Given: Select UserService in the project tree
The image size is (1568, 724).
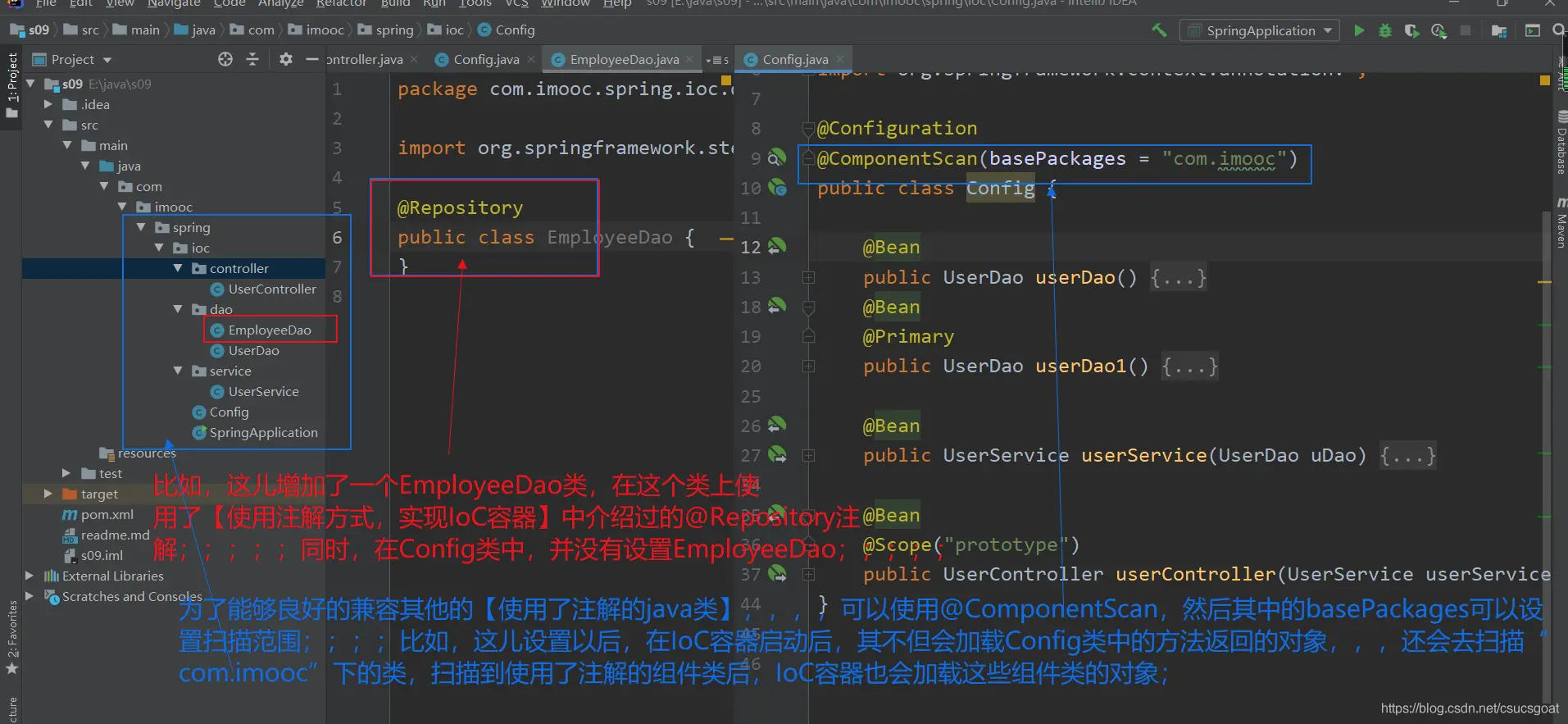Looking at the screenshot, I should 263,391.
